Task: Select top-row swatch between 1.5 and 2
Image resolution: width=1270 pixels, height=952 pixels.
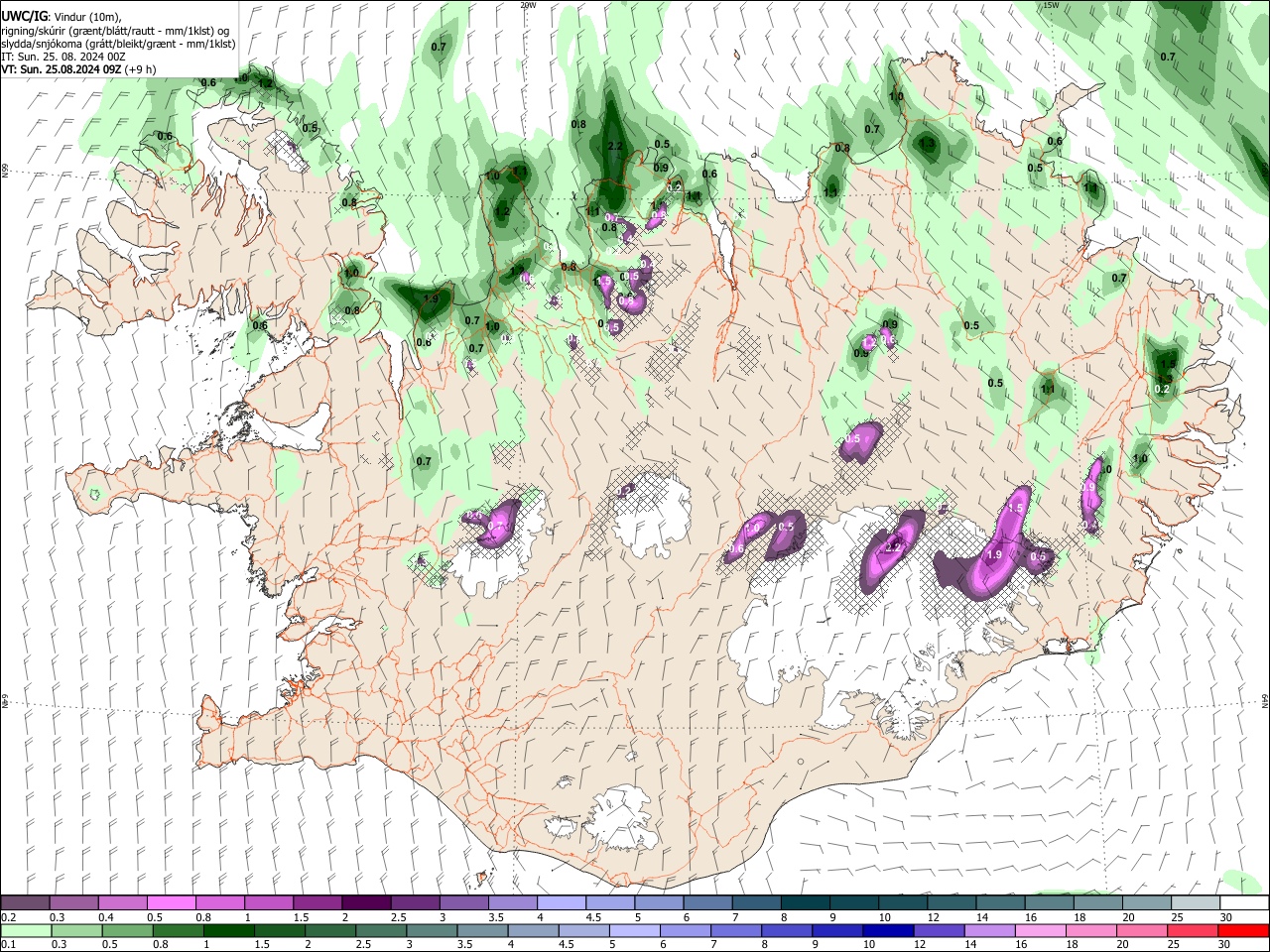Action: [x=317, y=903]
